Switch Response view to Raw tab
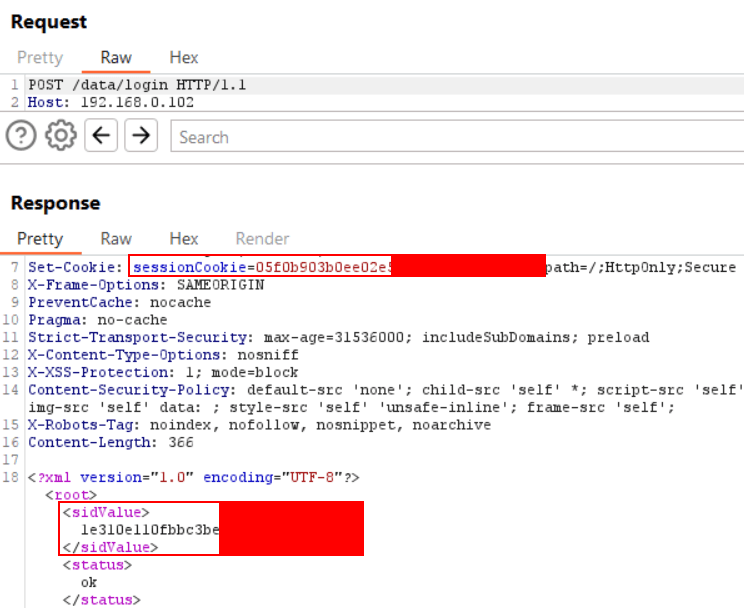Image resolution: width=744 pixels, height=608 pixels. (x=116, y=239)
